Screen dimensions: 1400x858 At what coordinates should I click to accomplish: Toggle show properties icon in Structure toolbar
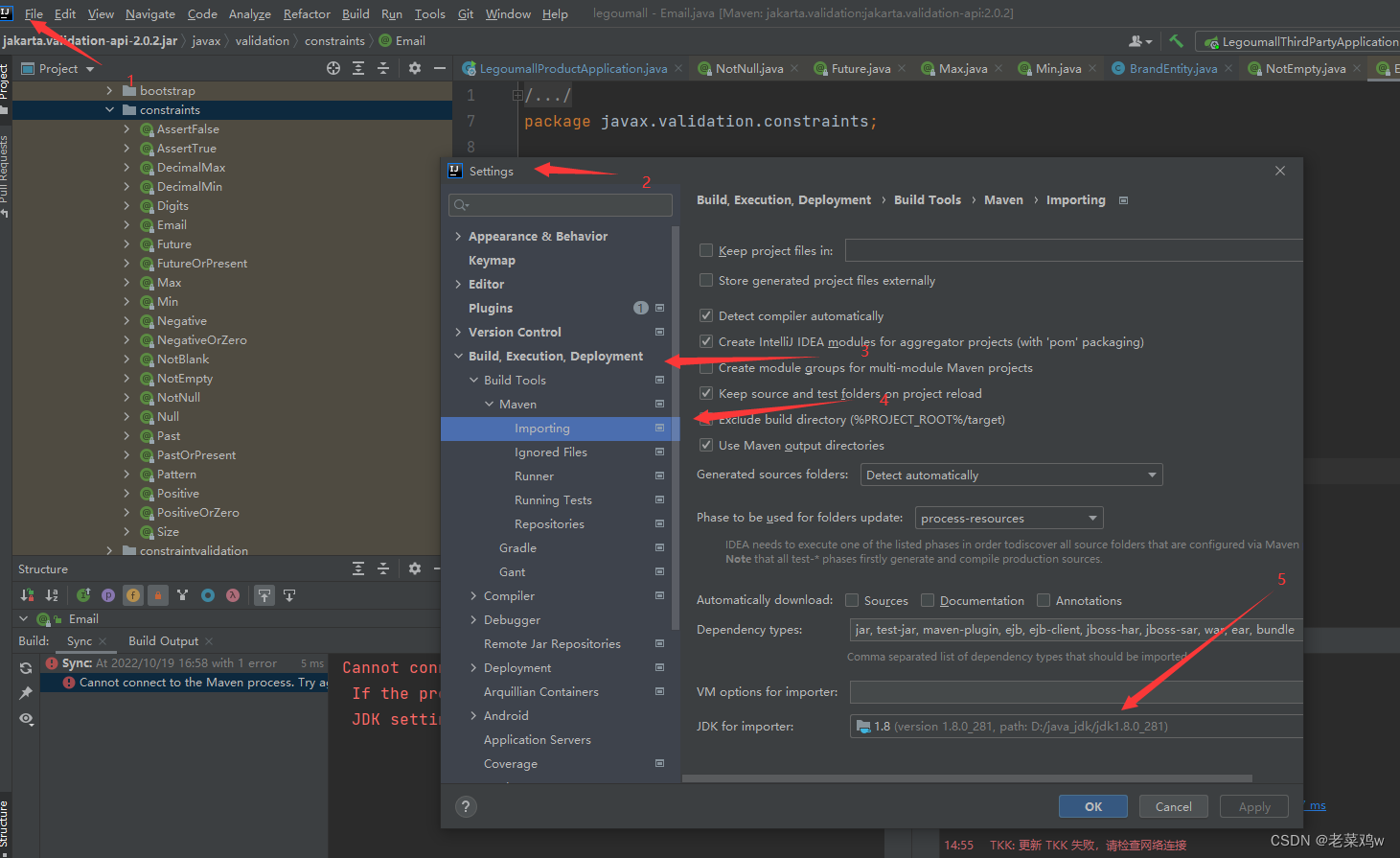[108, 595]
